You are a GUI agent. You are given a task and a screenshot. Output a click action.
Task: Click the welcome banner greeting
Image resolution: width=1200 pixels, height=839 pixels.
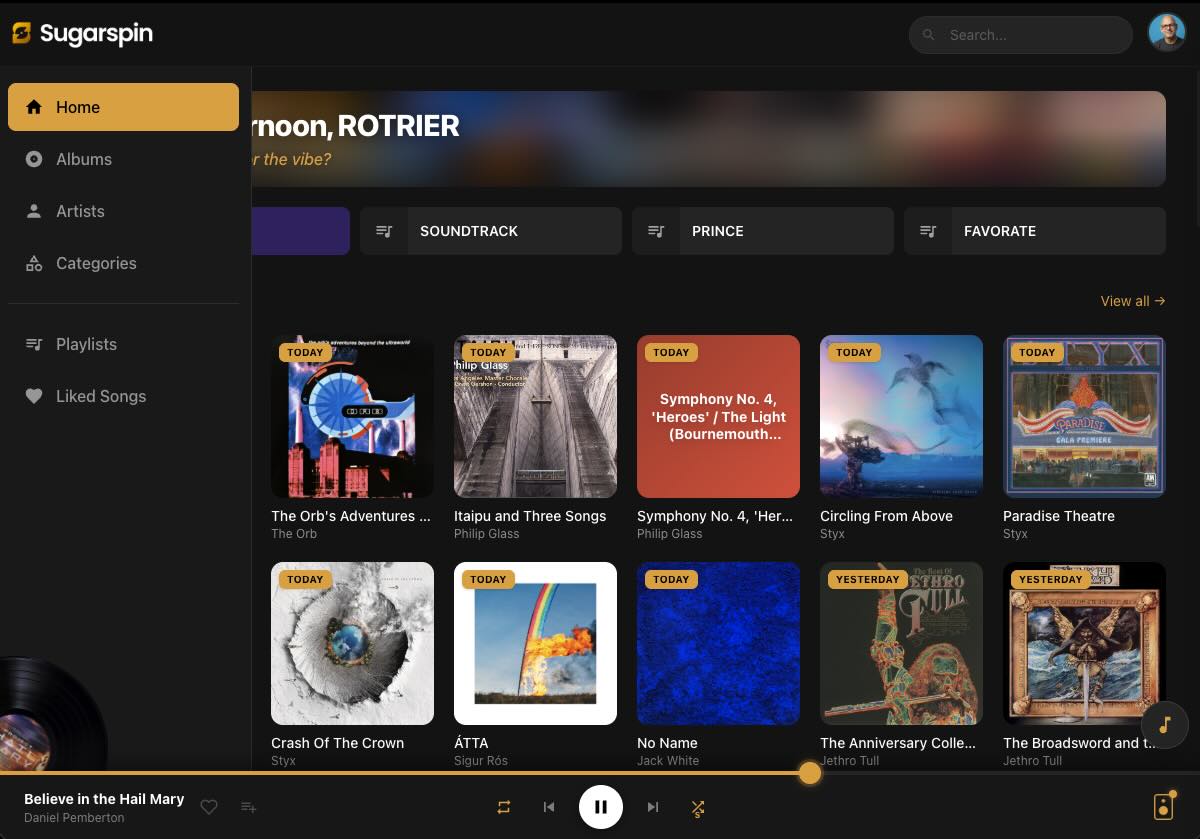pyautogui.click(x=355, y=126)
